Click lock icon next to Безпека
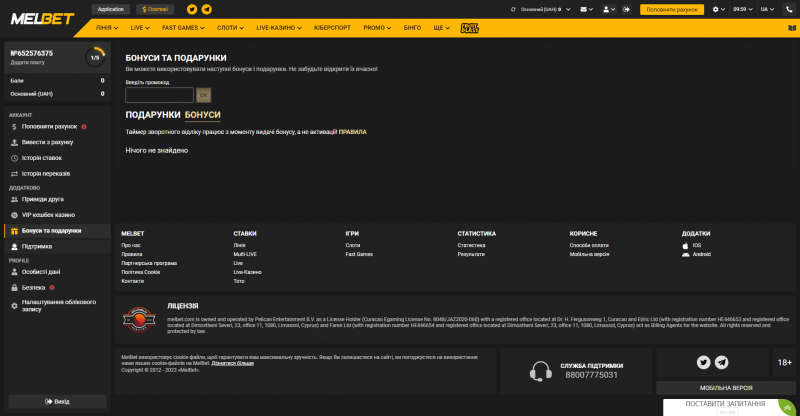The height and width of the screenshot is (416, 800). [x=14, y=287]
